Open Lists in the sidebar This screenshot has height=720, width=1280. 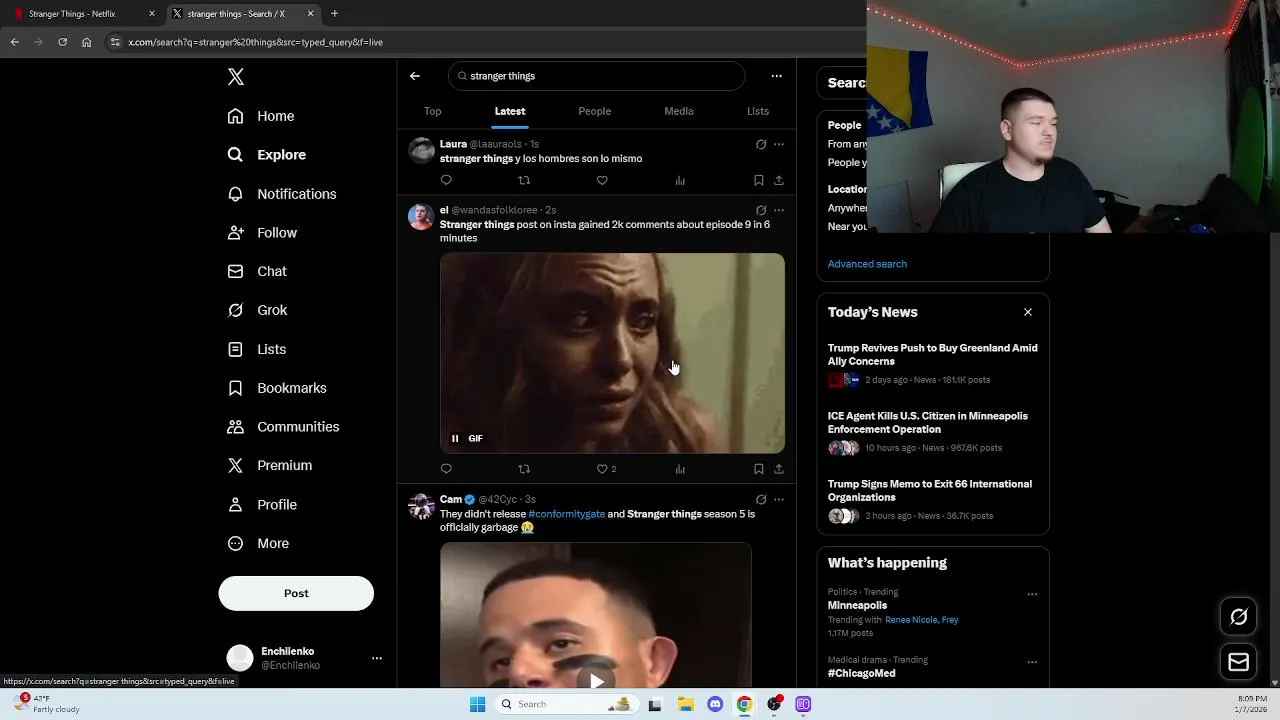click(x=257, y=349)
